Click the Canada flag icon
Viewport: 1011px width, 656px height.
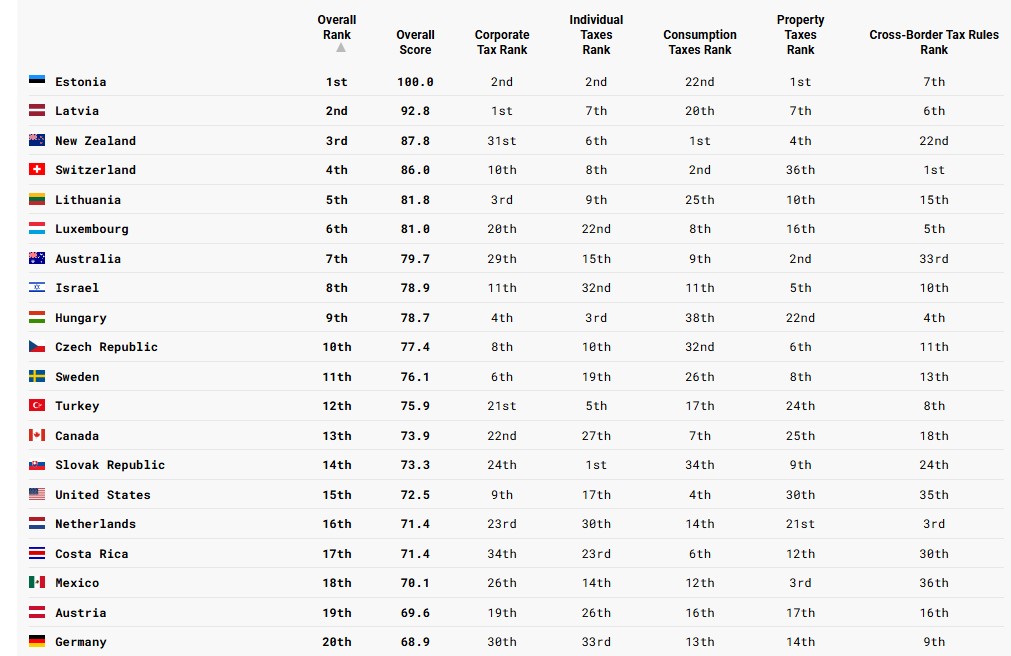37,435
